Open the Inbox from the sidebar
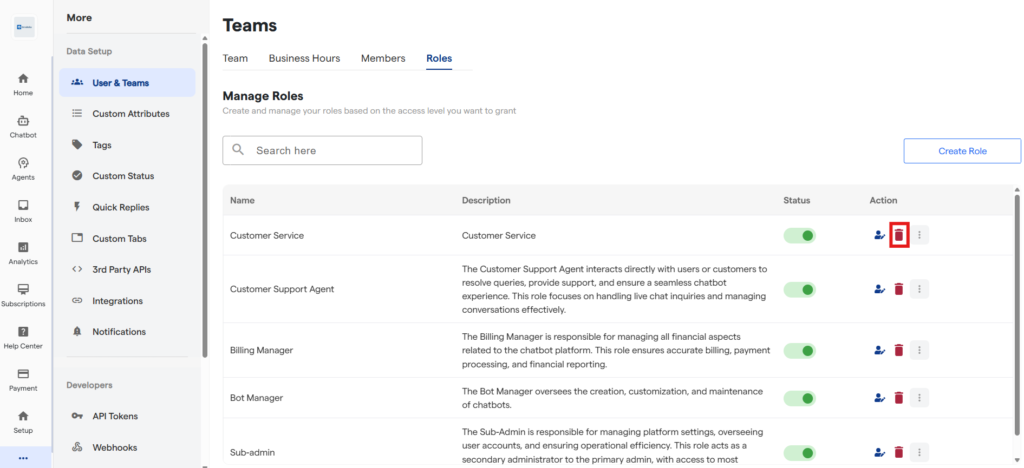 23,210
